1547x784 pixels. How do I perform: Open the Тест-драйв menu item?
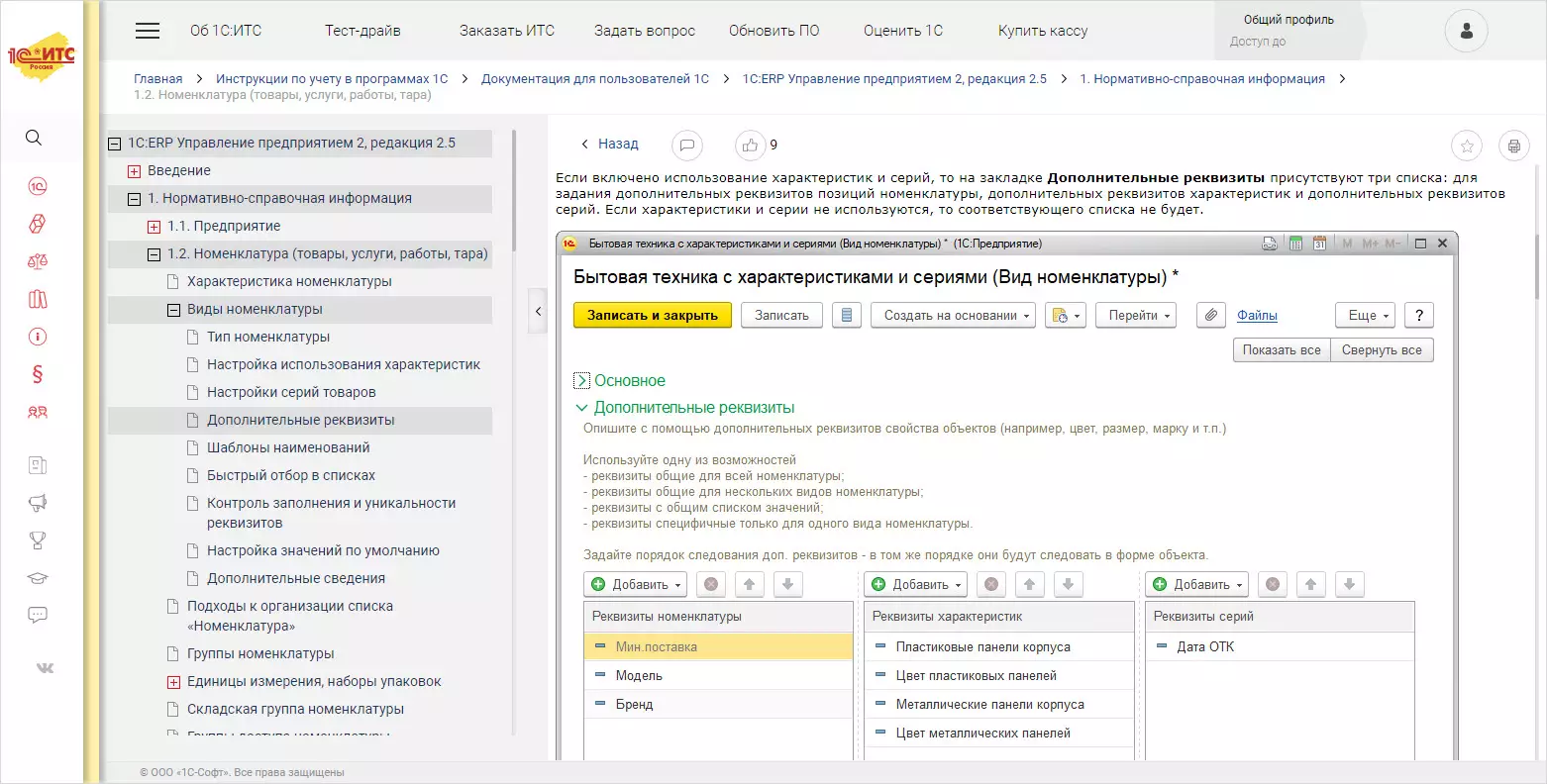(x=362, y=31)
